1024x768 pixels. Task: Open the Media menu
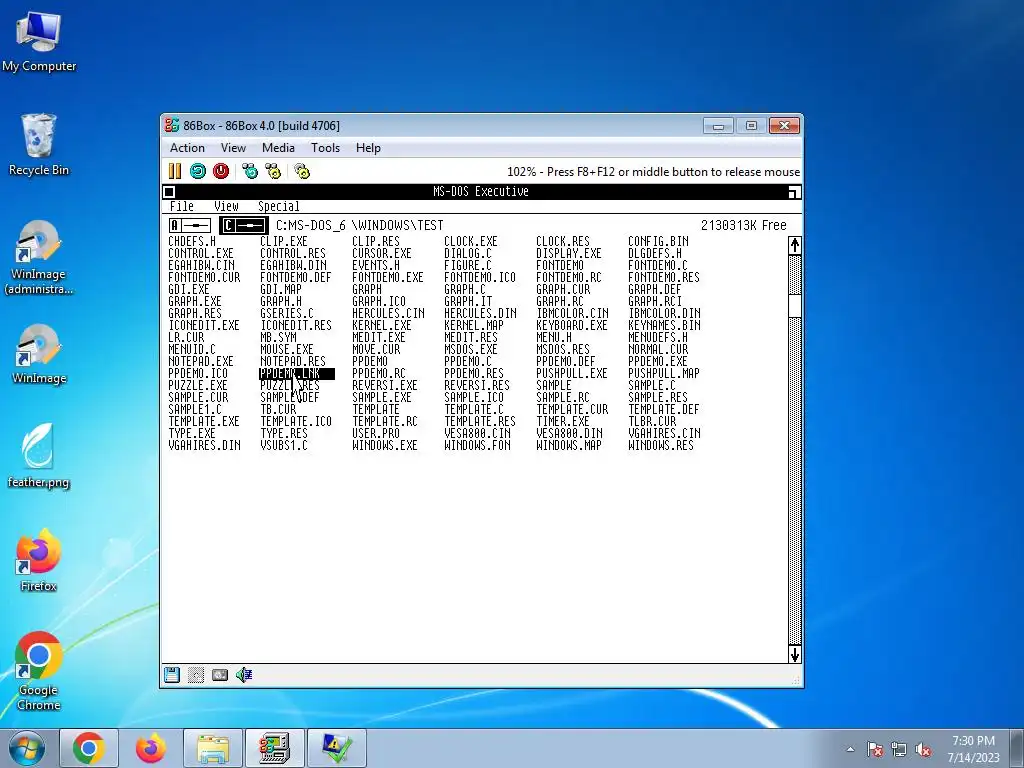coord(278,148)
